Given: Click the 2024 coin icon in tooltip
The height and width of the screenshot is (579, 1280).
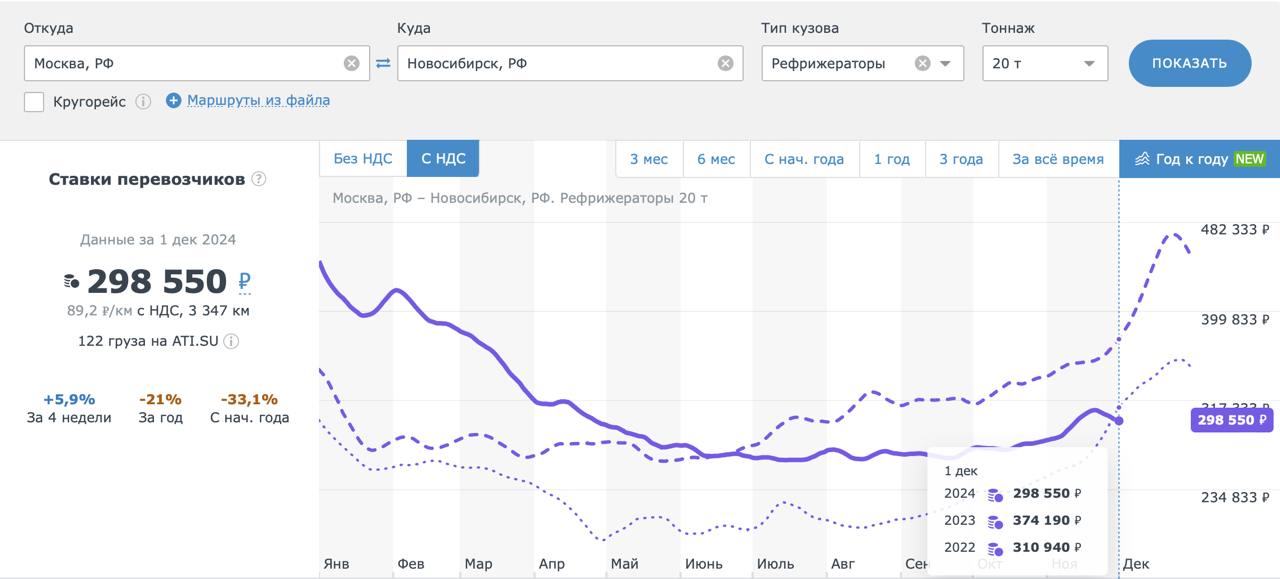Looking at the screenshot, I should (995, 494).
